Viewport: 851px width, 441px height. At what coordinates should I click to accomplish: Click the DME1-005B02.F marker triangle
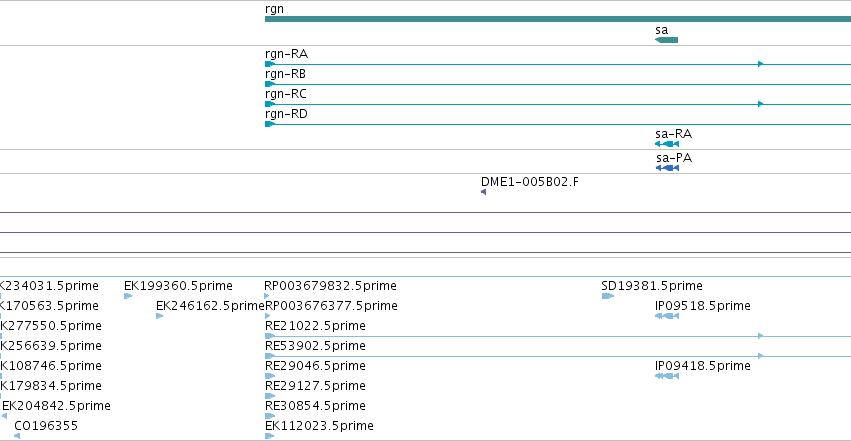(x=484, y=192)
